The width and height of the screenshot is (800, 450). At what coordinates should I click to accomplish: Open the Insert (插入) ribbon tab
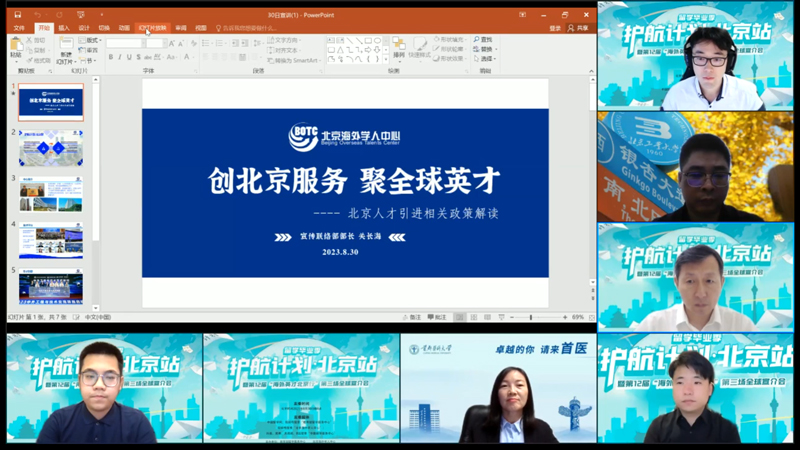click(x=63, y=28)
